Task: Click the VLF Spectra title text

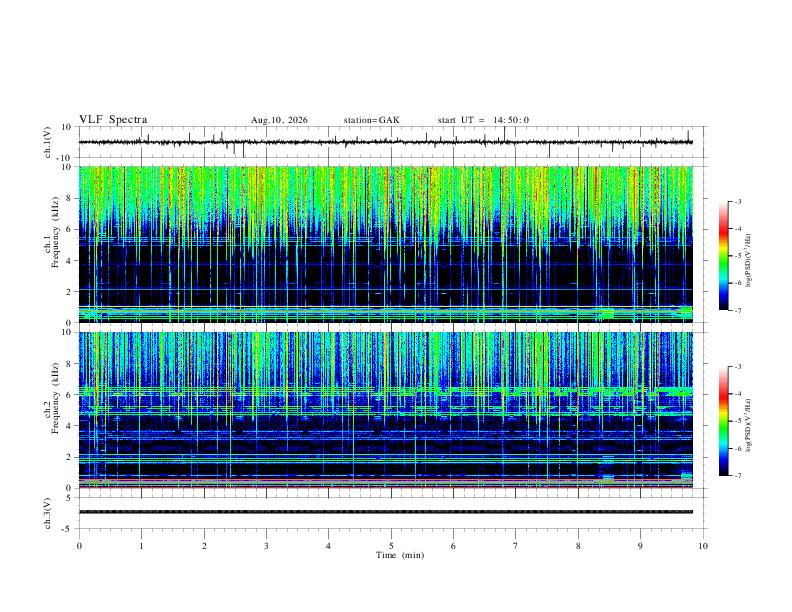Action: point(113,120)
